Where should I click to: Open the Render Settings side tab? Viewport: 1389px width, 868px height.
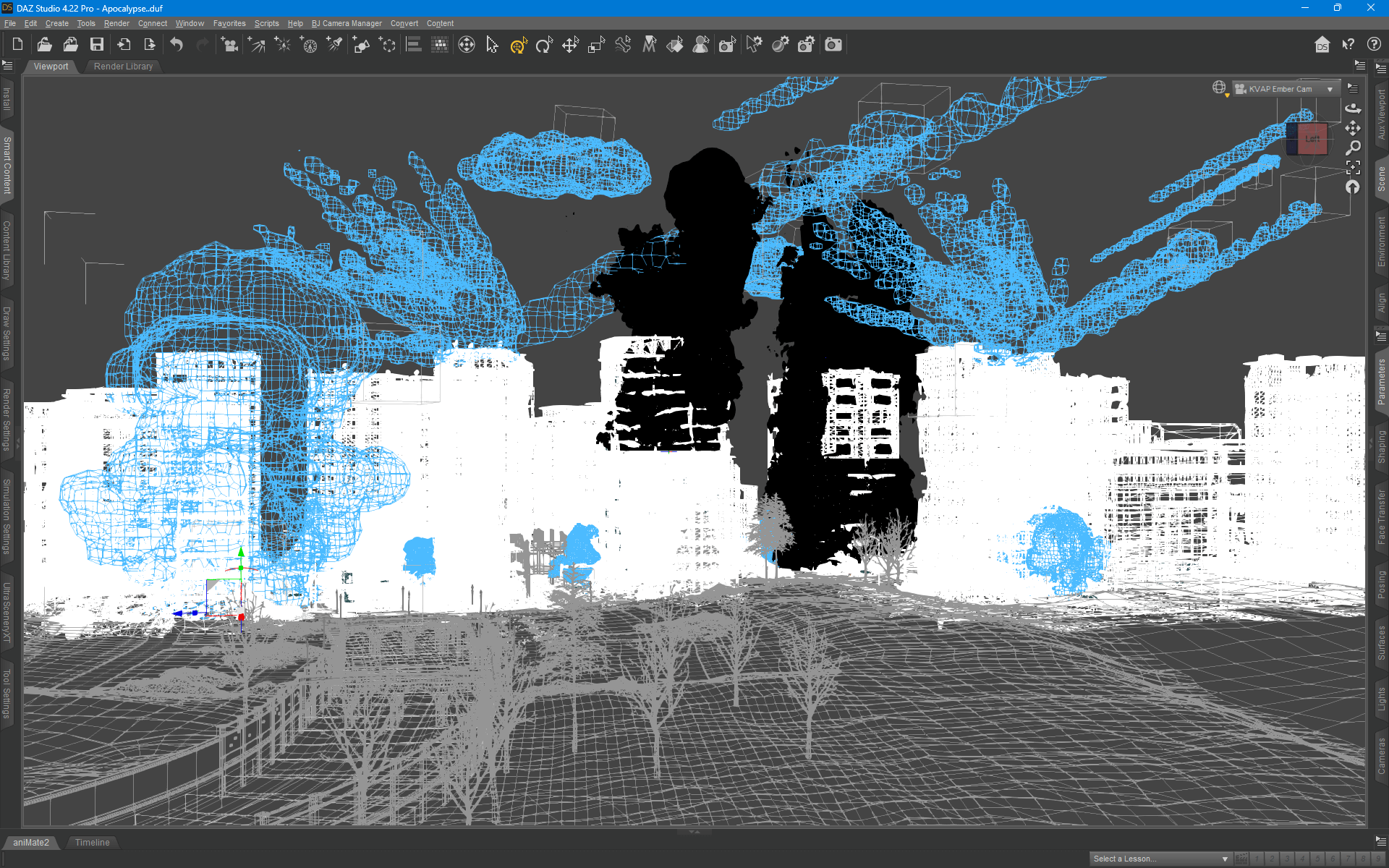7,419
